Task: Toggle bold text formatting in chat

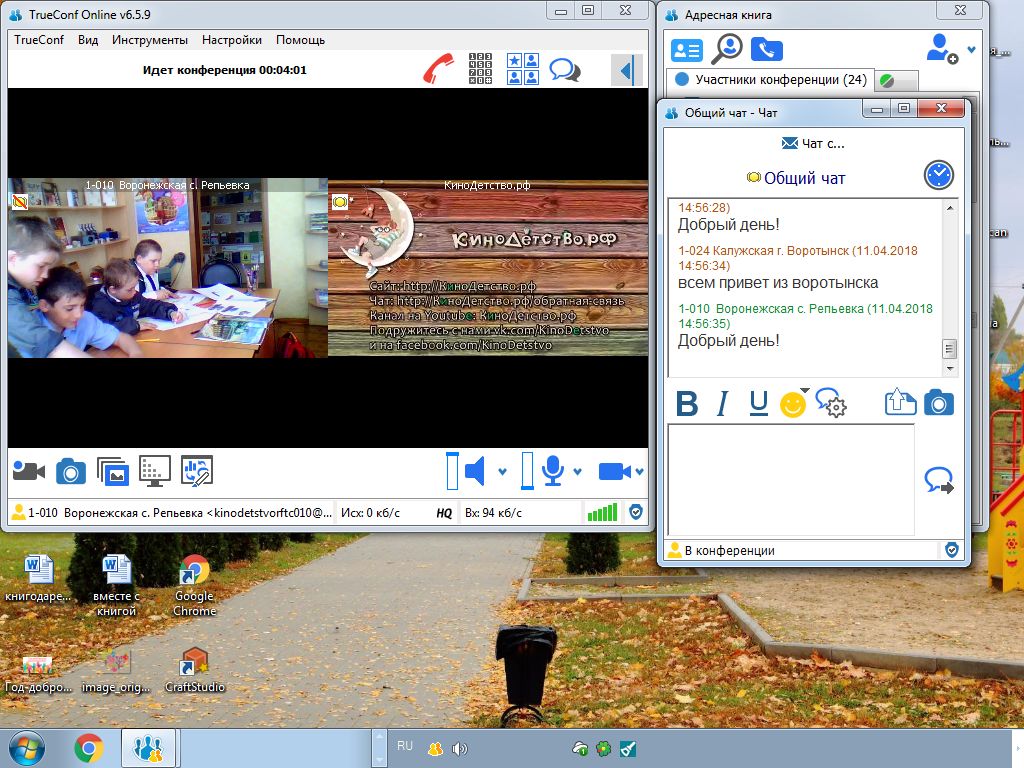Action: click(686, 404)
